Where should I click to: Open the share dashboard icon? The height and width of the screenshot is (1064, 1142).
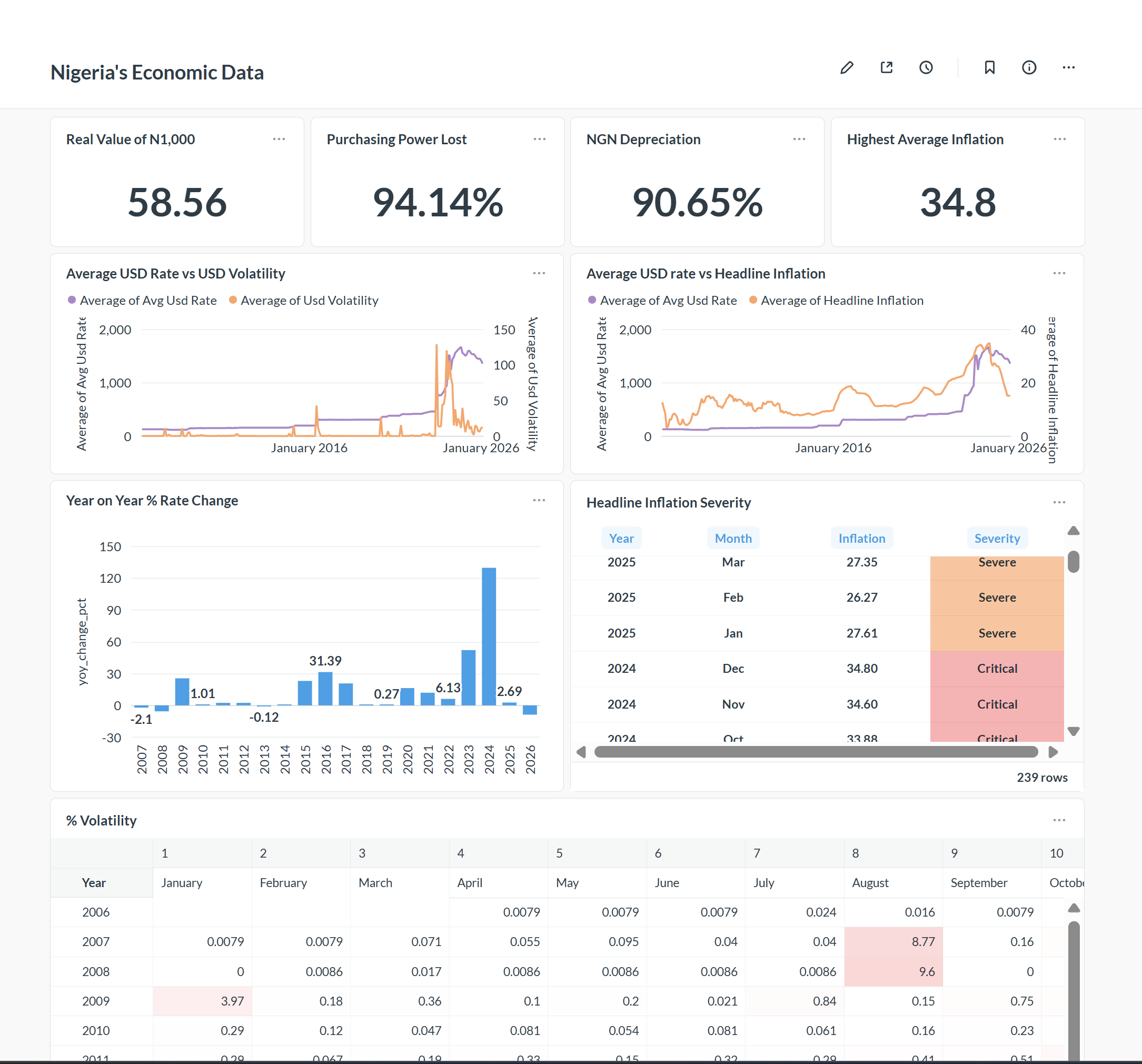[x=886, y=68]
